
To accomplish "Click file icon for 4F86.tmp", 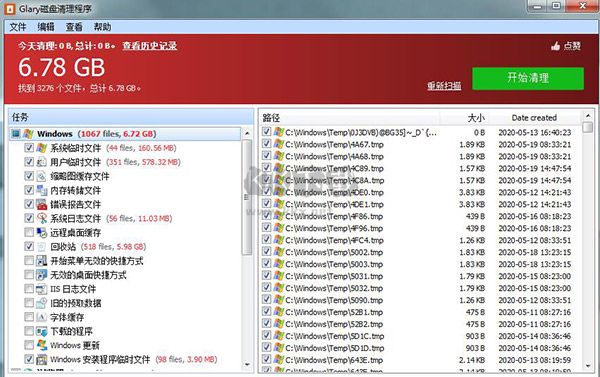I will pos(279,216).
